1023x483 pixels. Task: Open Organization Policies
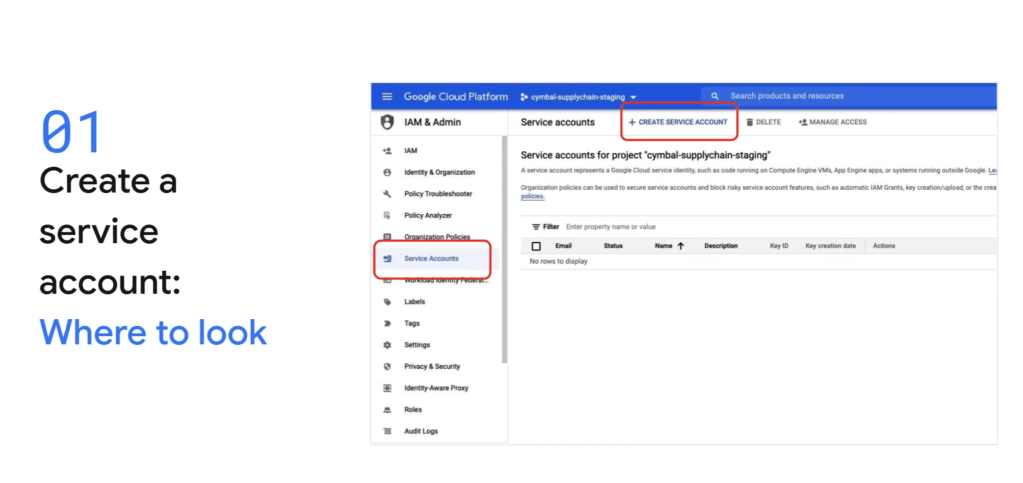(x=436, y=237)
